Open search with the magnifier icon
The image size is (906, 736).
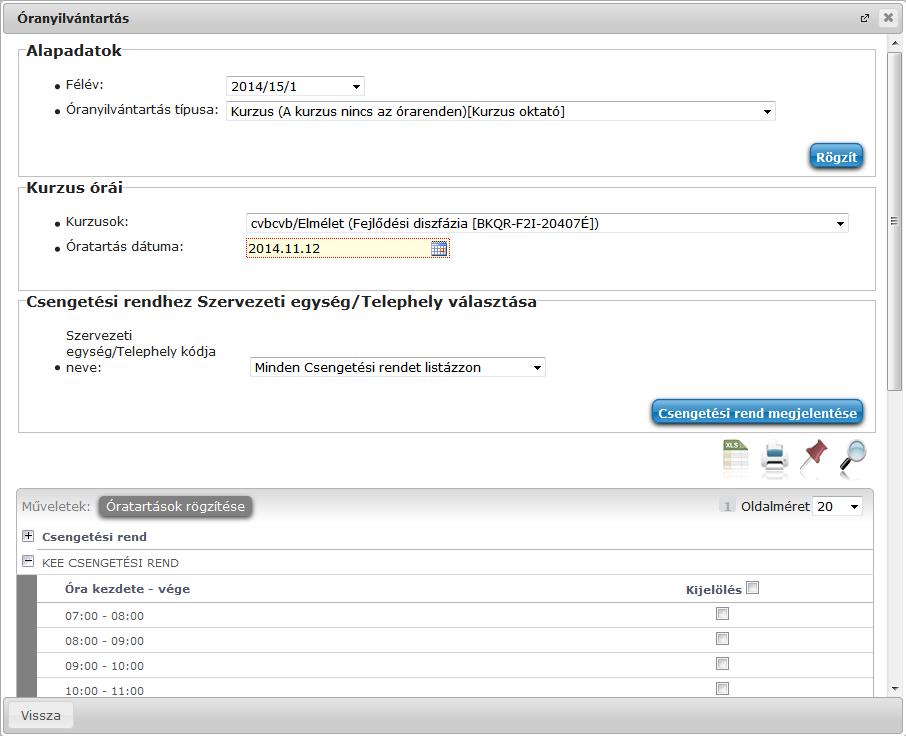click(853, 458)
